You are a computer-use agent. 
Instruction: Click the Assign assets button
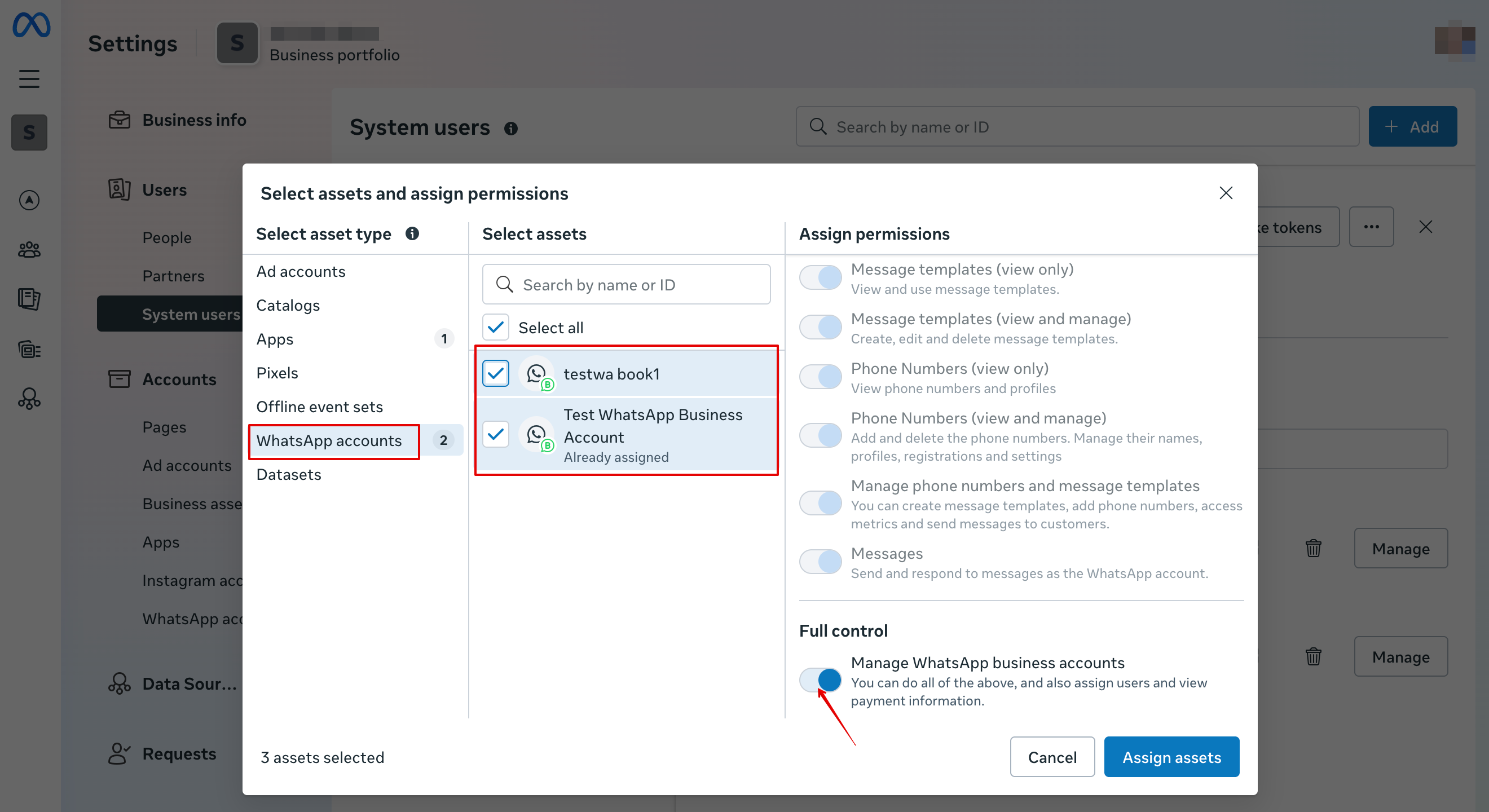coord(1171,757)
